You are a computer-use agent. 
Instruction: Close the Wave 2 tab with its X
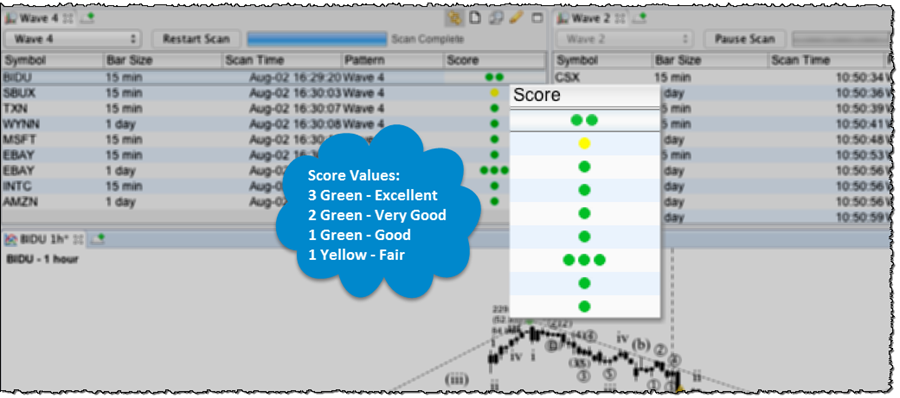coord(620,18)
